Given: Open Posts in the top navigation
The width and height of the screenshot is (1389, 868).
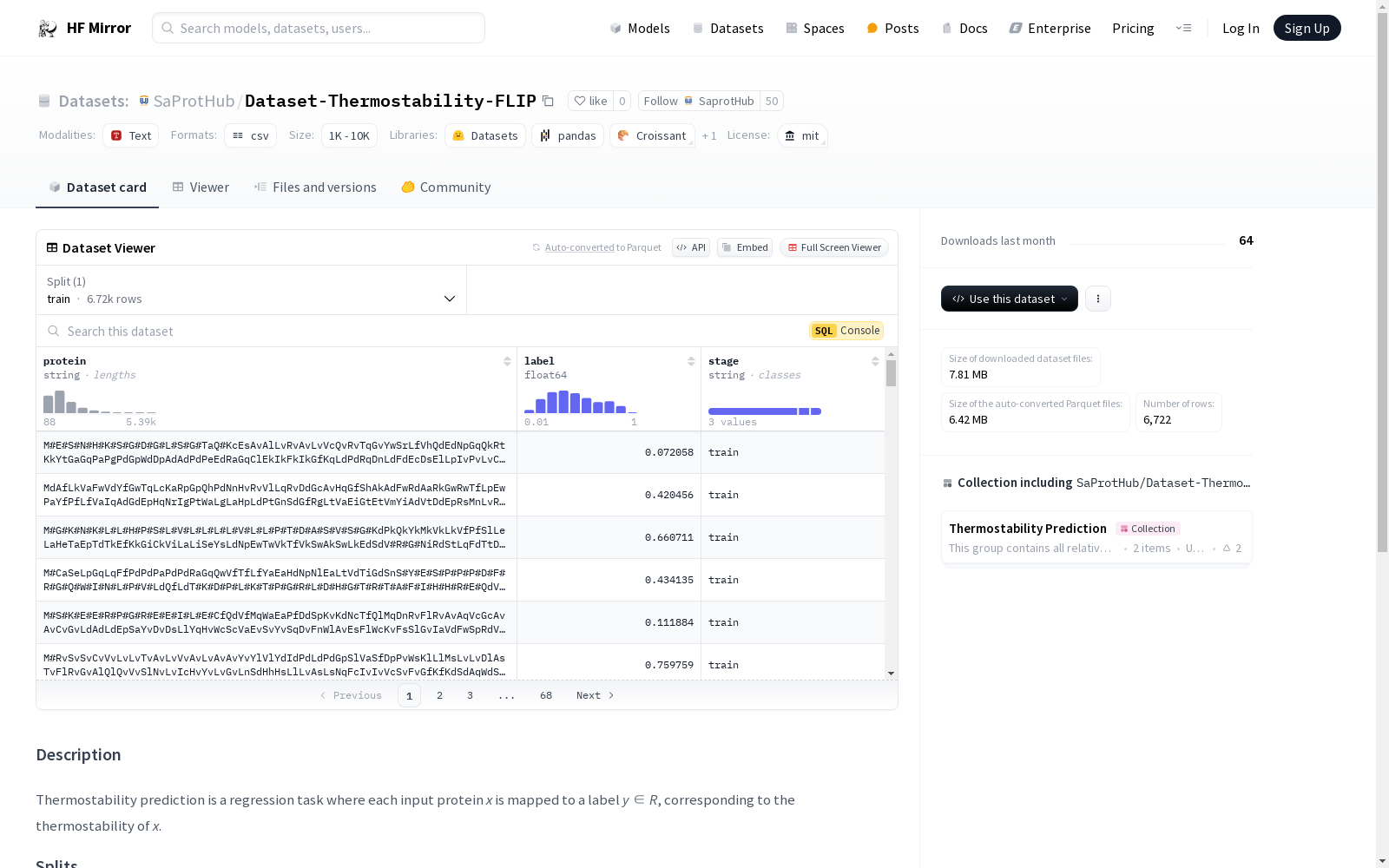Looking at the screenshot, I should coord(892,28).
